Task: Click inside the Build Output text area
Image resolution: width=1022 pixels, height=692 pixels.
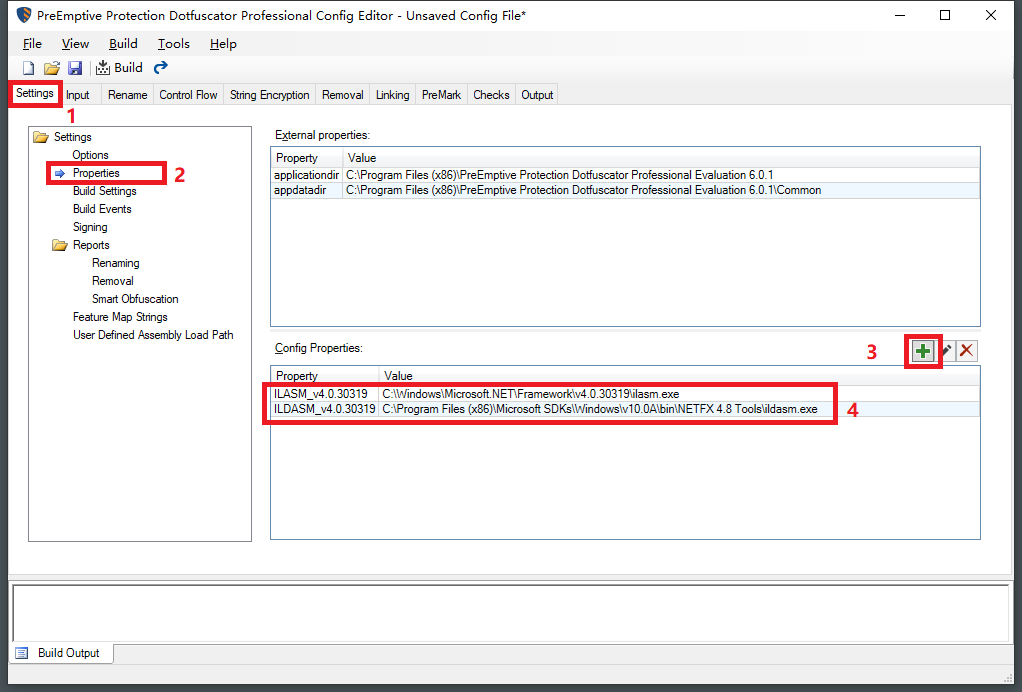Action: click(x=510, y=613)
